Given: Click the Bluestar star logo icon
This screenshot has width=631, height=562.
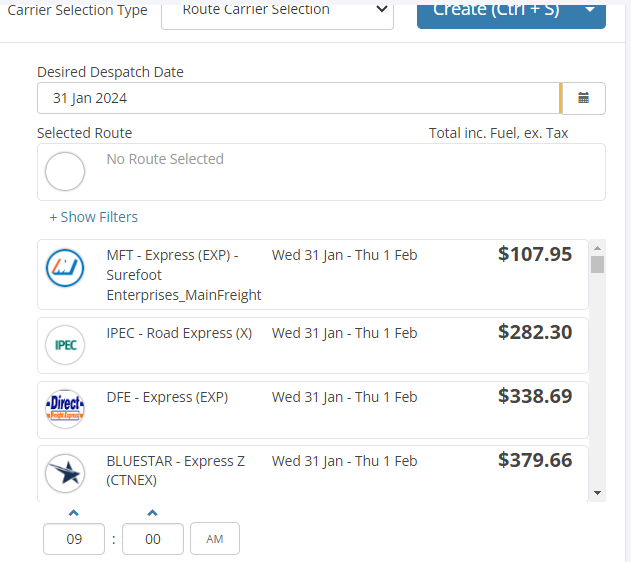Looking at the screenshot, I should click(x=65, y=472).
